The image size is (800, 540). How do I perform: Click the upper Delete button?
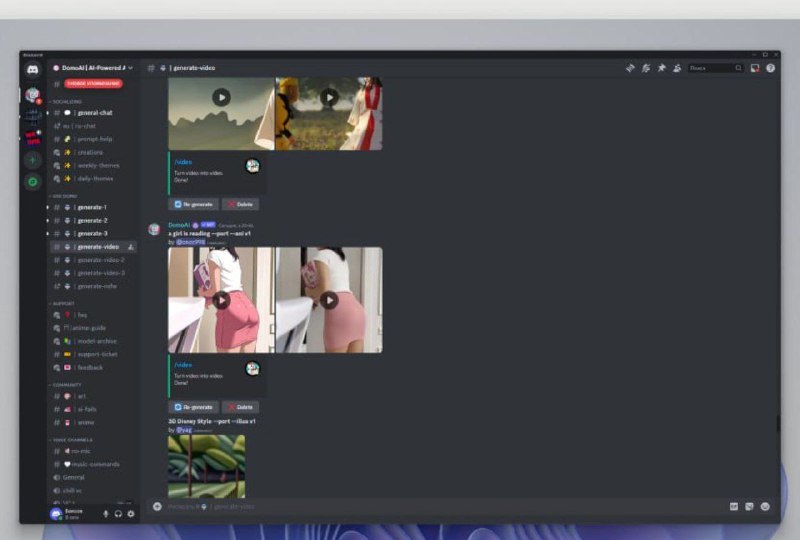[240, 204]
